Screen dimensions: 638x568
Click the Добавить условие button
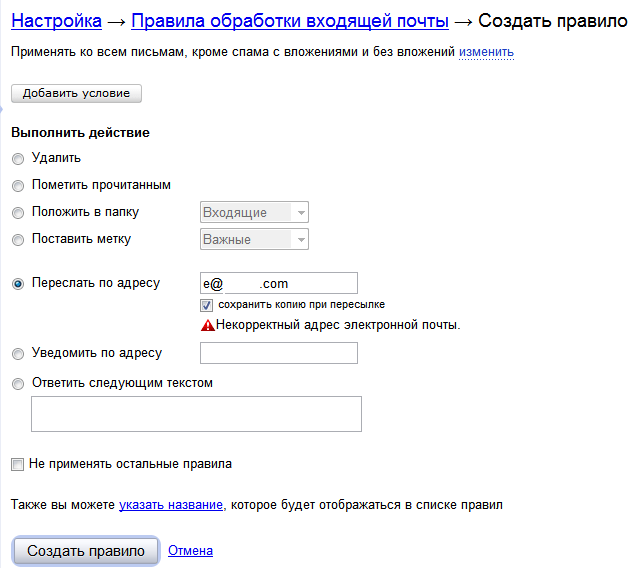(76, 93)
